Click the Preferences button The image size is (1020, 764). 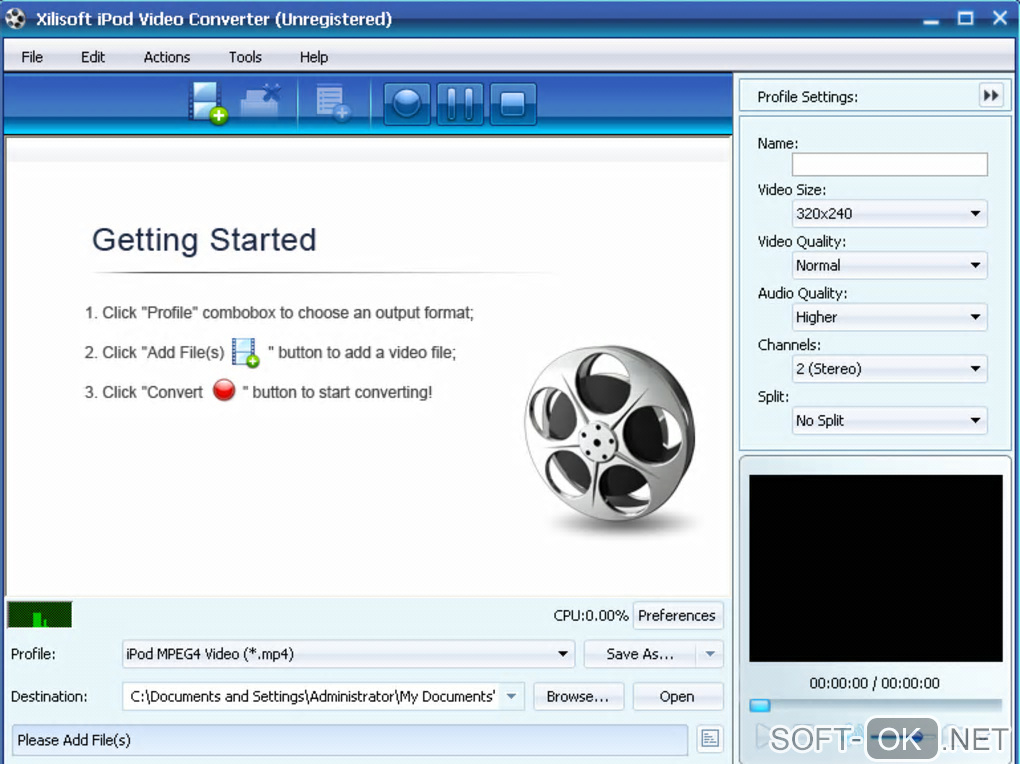click(677, 615)
